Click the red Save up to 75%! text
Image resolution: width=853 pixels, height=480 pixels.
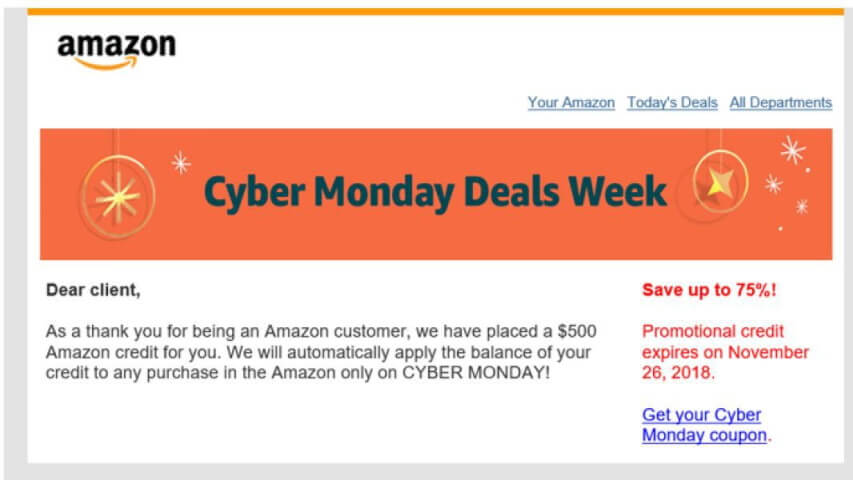point(709,290)
